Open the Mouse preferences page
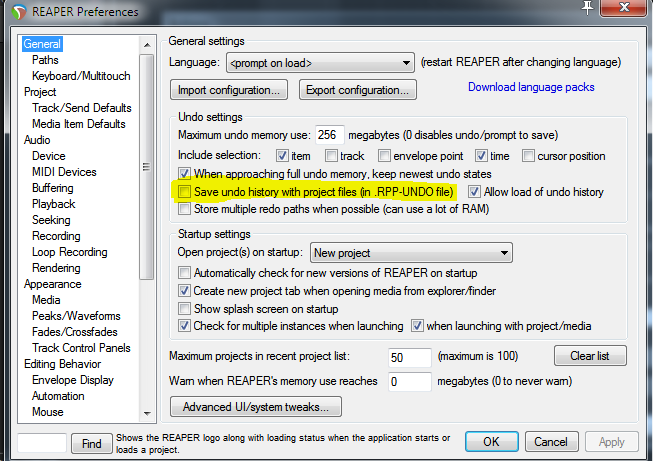The width and height of the screenshot is (653, 461). pyautogui.click(x=47, y=412)
